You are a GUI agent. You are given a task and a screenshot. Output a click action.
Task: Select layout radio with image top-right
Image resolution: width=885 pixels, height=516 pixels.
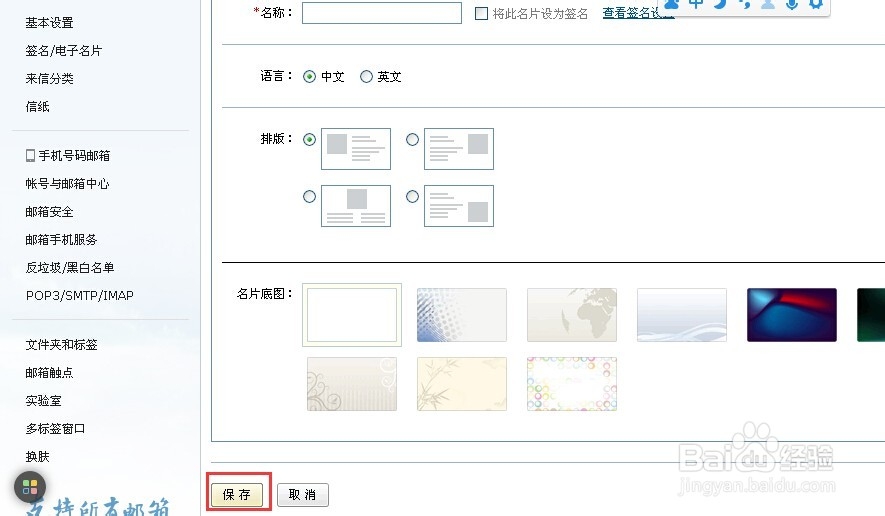(x=413, y=139)
